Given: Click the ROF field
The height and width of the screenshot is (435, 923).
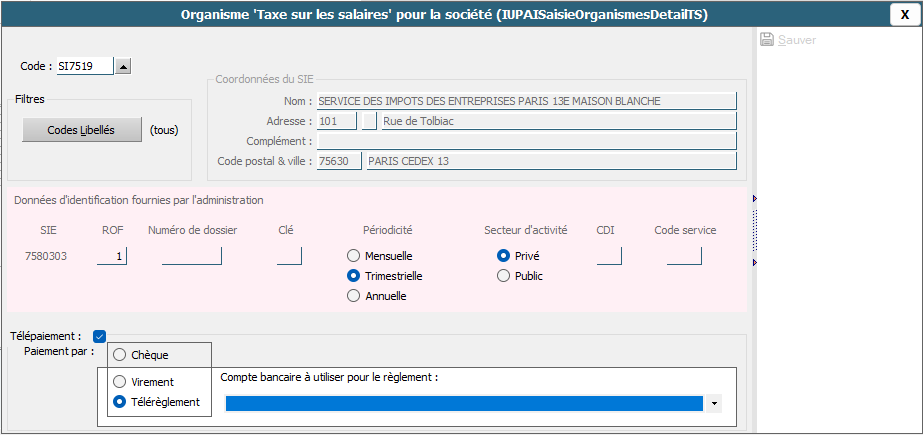Looking at the screenshot, I should (112, 256).
